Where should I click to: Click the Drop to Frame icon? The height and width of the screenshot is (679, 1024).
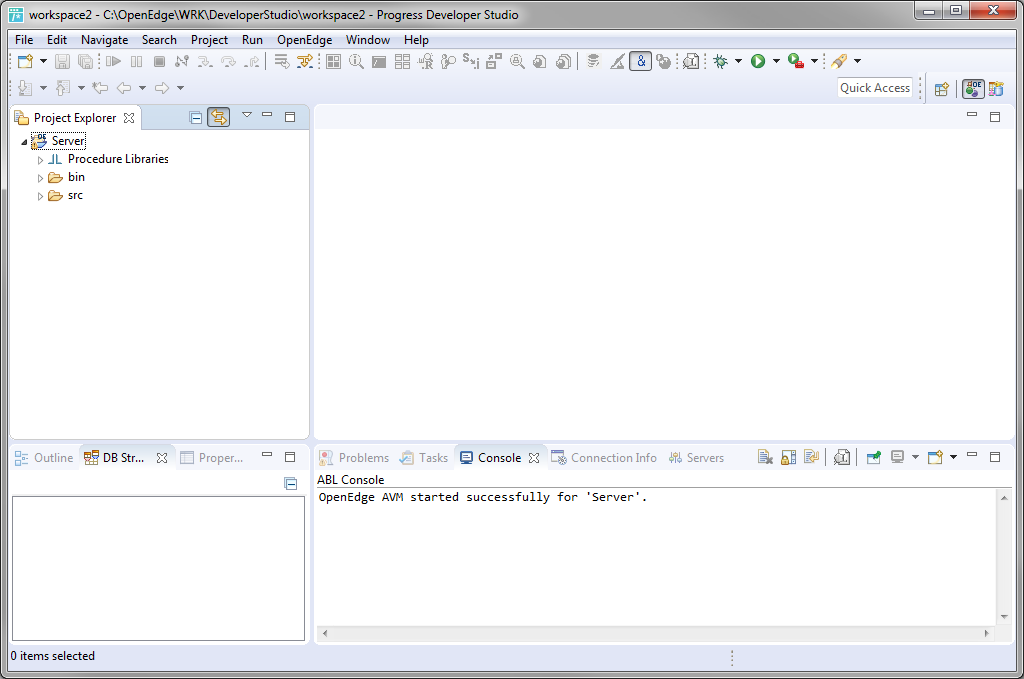[x=281, y=61]
